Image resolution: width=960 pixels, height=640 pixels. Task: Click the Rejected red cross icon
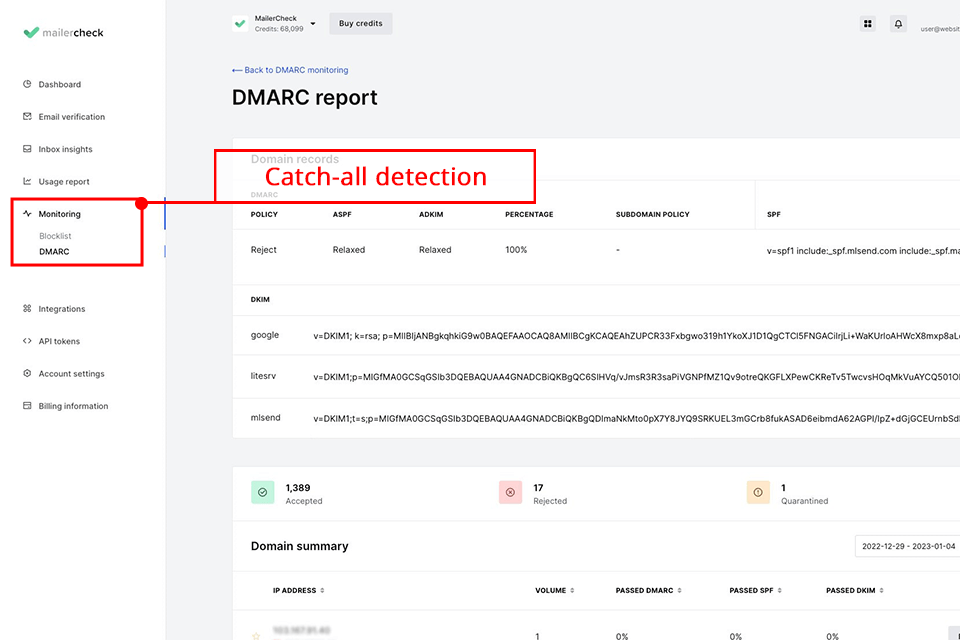pyautogui.click(x=511, y=492)
